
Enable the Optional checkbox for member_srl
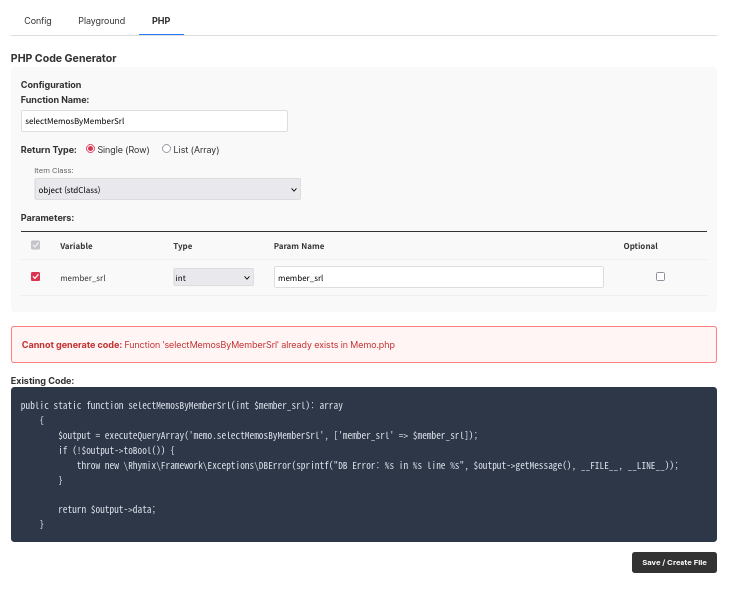(660, 277)
